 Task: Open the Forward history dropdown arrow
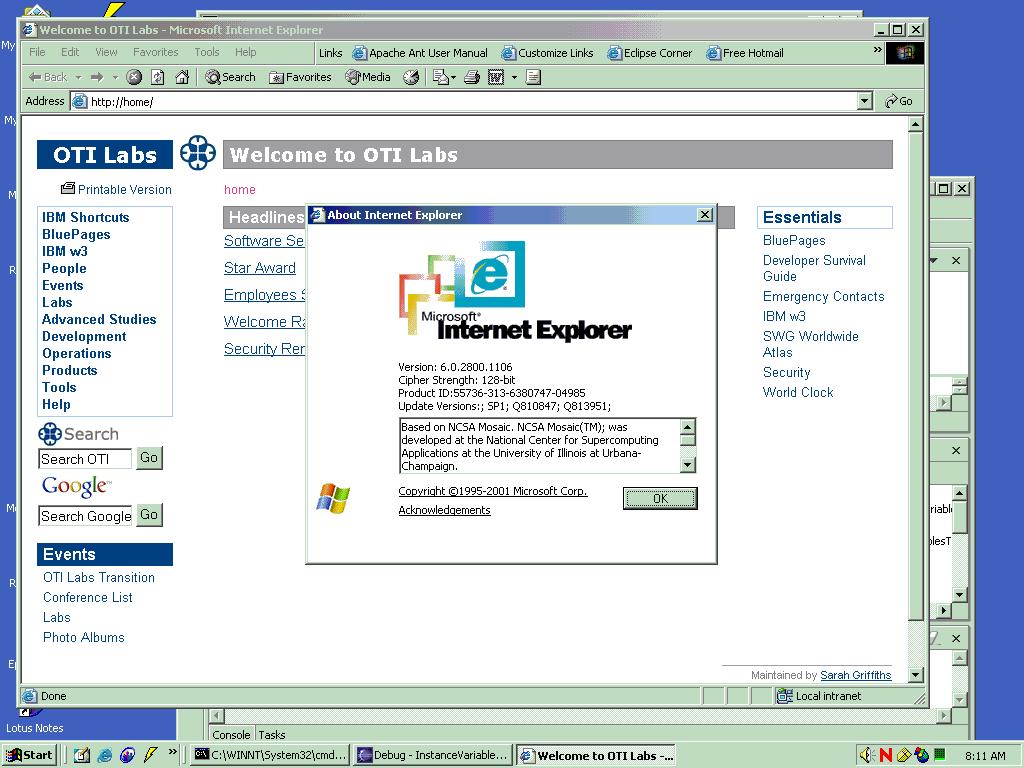pos(115,77)
